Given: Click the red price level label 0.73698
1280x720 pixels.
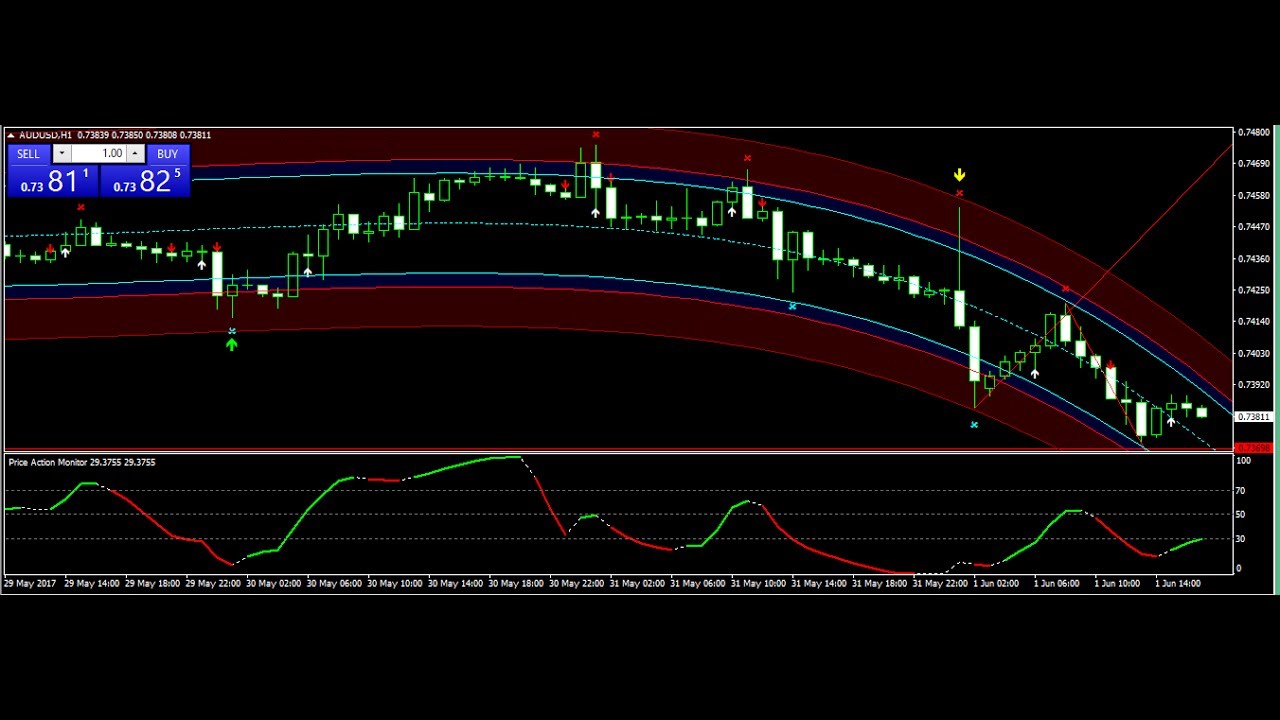Looking at the screenshot, I should (1254, 447).
